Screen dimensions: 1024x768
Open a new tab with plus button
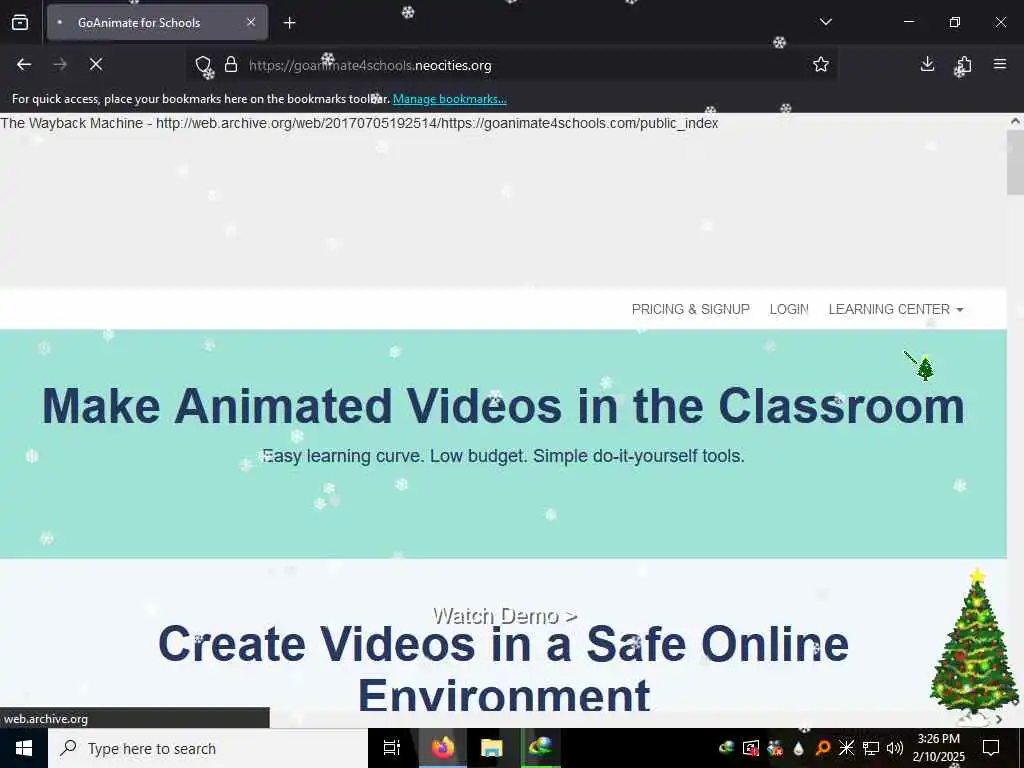[289, 23]
